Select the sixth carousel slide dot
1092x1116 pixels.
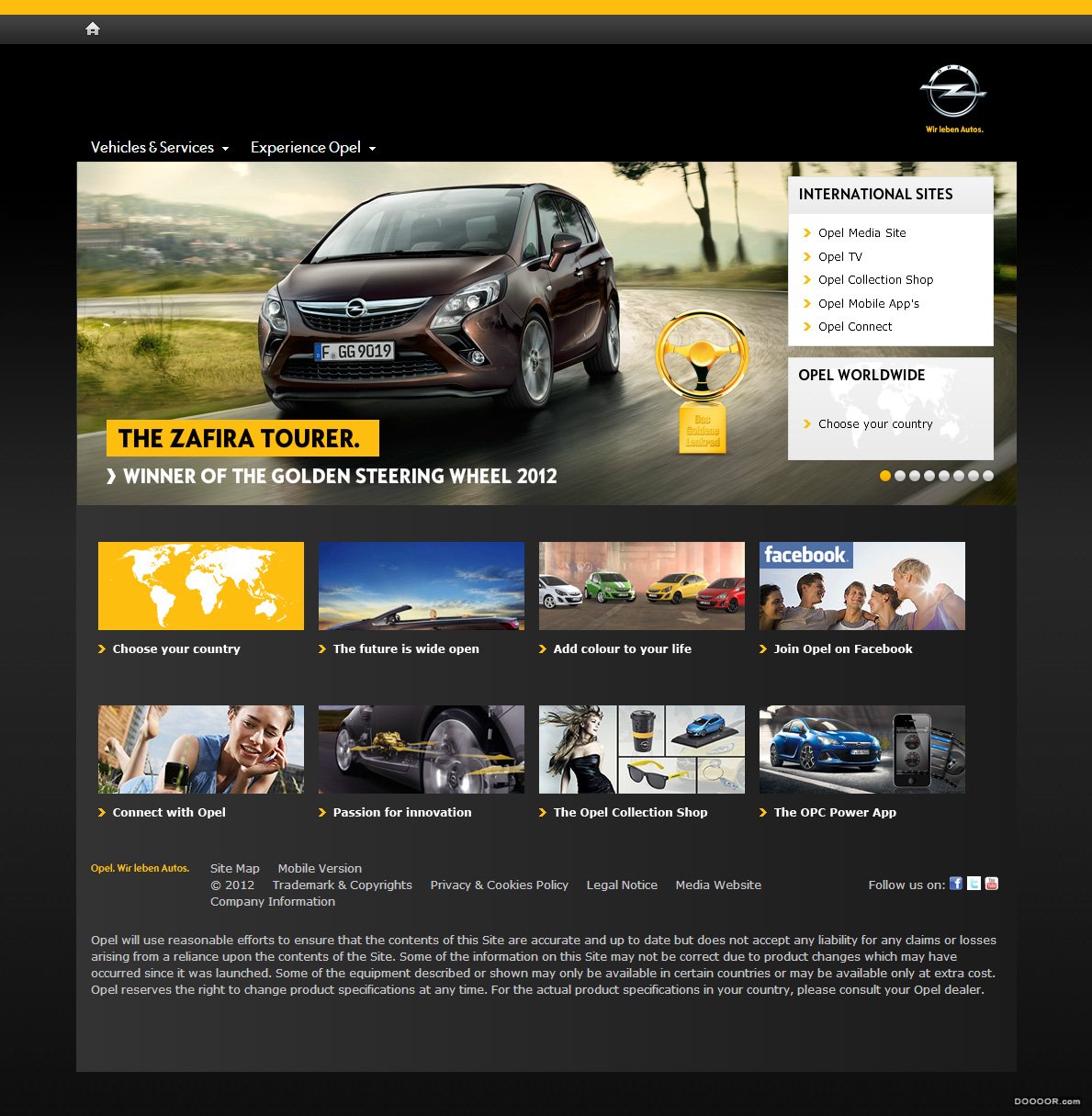point(959,476)
